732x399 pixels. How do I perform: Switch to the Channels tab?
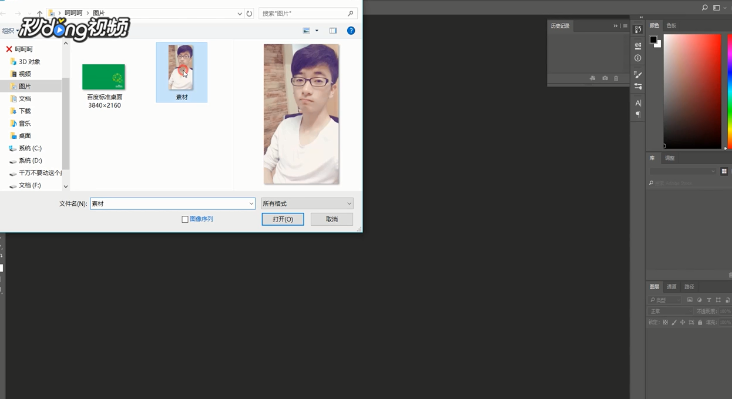coord(671,287)
